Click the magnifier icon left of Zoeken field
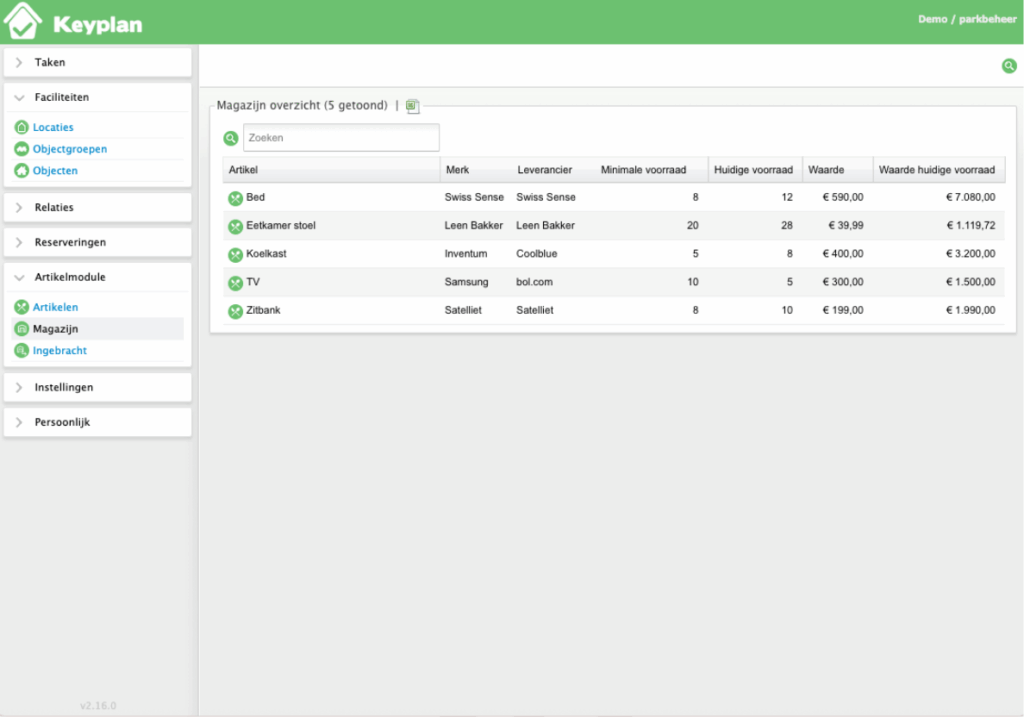The width and height of the screenshot is (1024, 717). [231, 138]
